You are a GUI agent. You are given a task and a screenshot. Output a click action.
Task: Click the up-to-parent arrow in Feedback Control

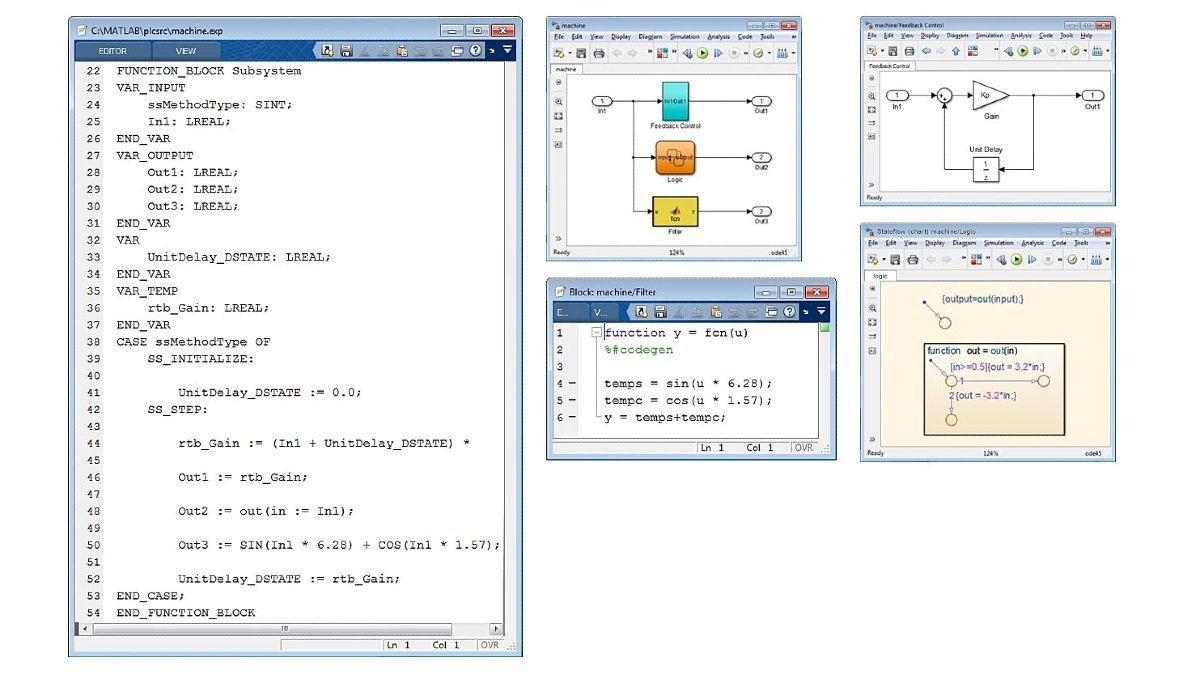point(956,51)
